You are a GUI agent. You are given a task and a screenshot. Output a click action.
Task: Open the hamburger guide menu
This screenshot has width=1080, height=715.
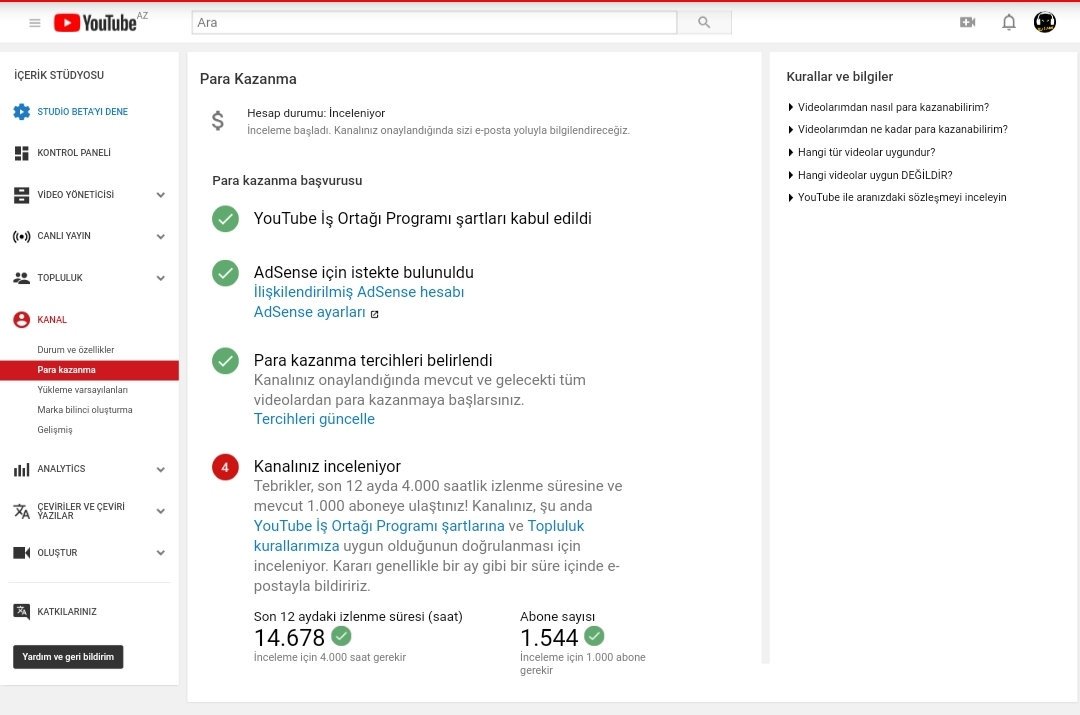34,23
